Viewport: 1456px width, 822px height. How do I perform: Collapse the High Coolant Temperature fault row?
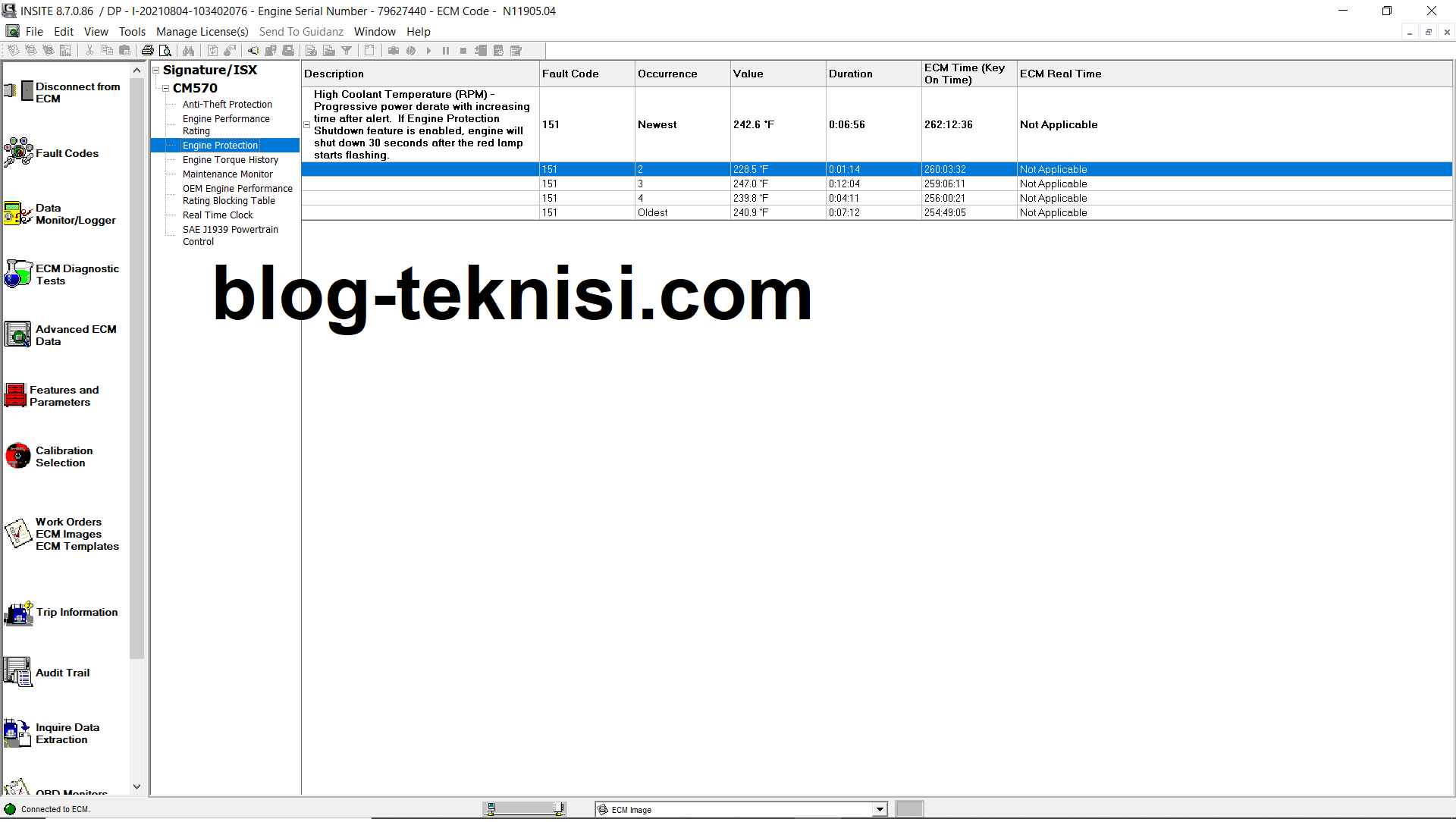(x=306, y=124)
